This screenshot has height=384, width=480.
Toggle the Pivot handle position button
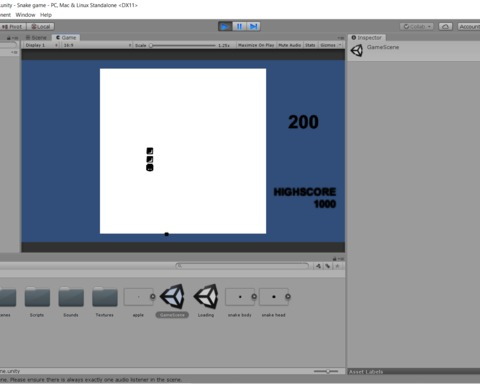coord(13,27)
